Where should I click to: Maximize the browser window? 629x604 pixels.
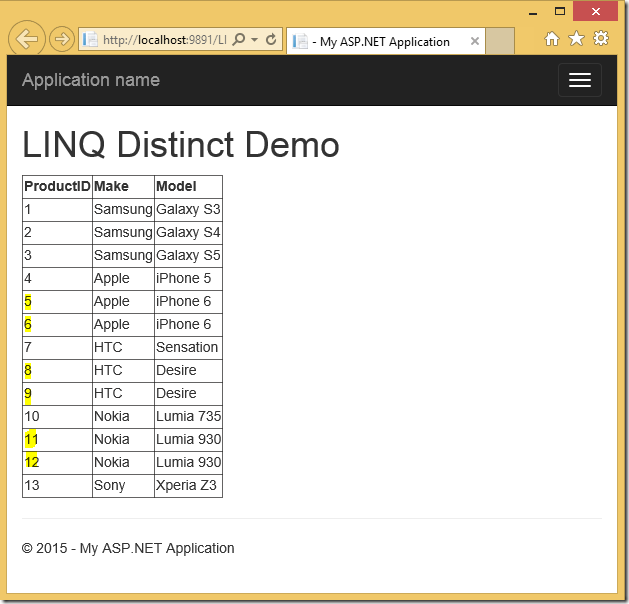coord(560,11)
